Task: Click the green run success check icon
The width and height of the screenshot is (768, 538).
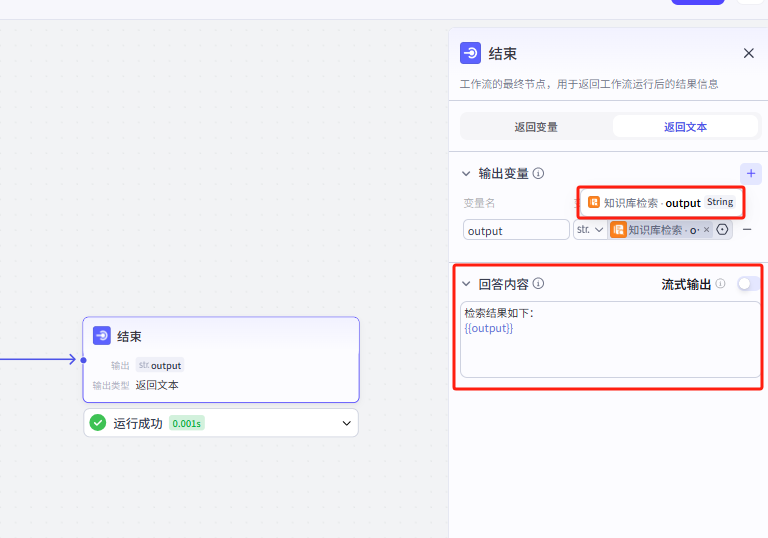Action: (98, 423)
